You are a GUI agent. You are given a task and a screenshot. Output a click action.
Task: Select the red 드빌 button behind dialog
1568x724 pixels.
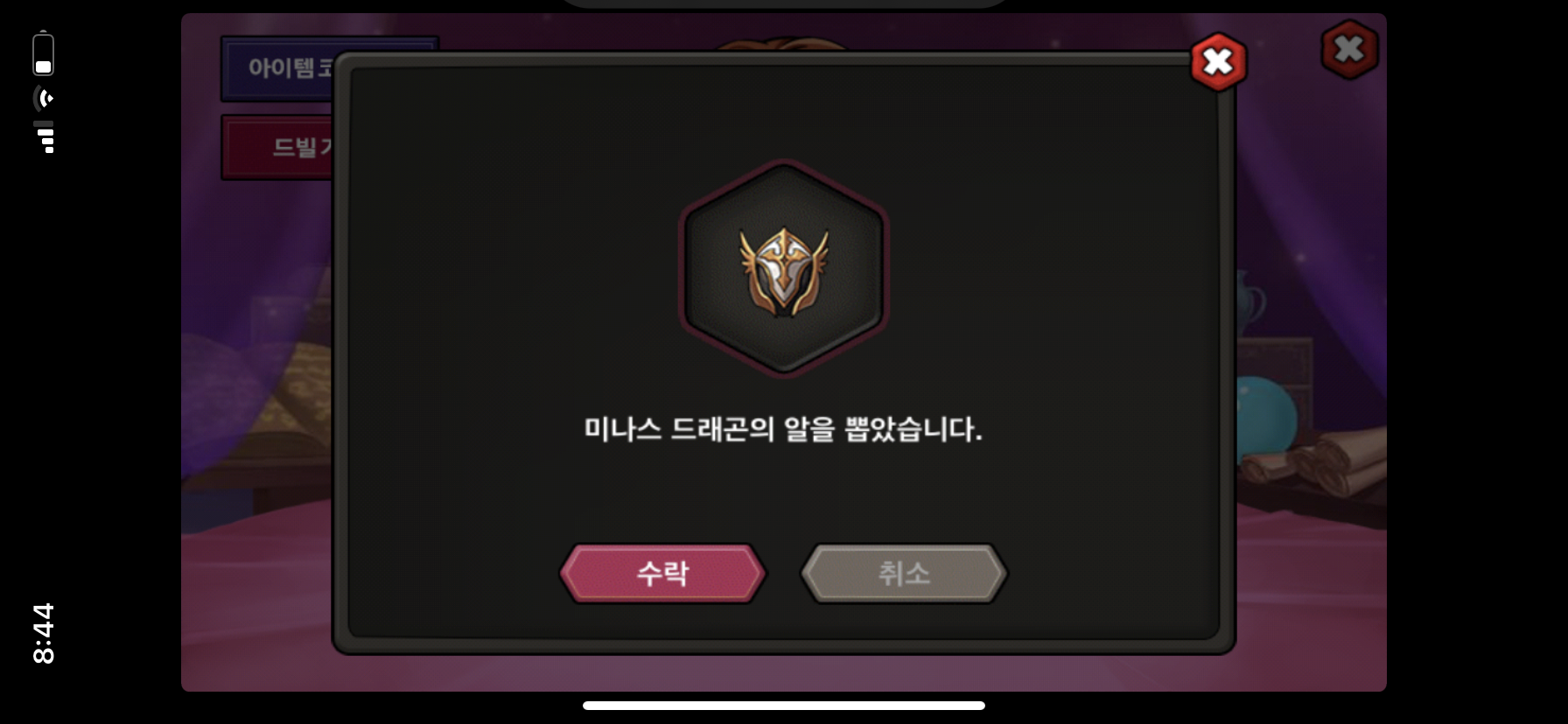click(x=278, y=147)
